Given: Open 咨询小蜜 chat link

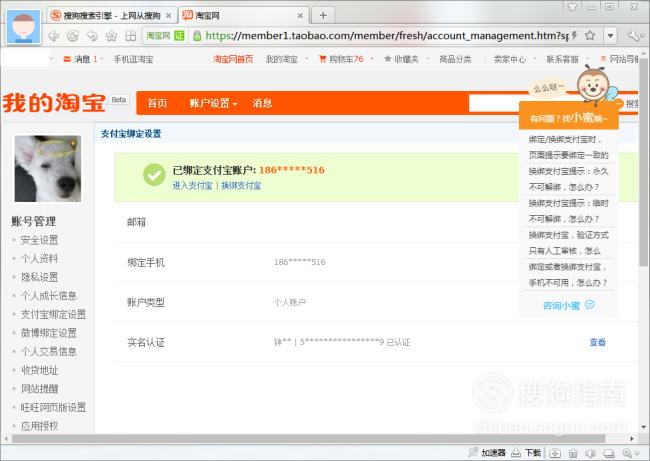Looking at the screenshot, I should click(568, 306).
